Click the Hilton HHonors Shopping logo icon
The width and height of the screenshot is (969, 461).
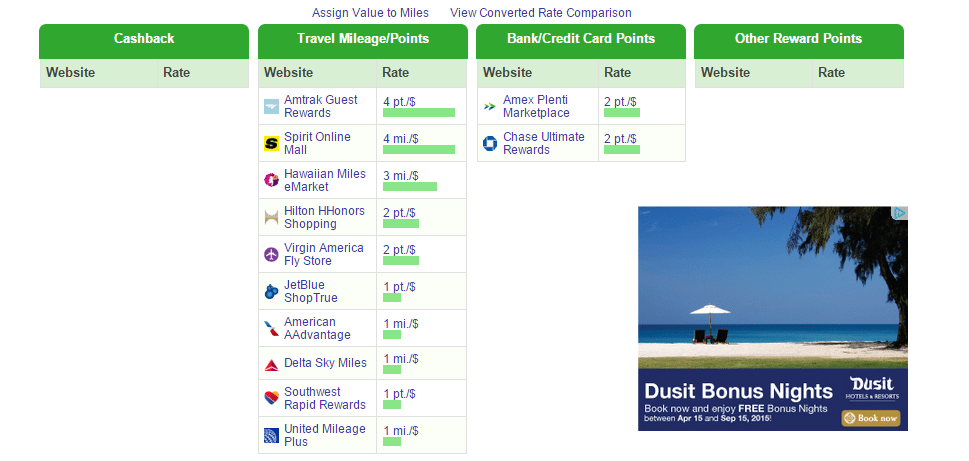(x=271, y=218)
